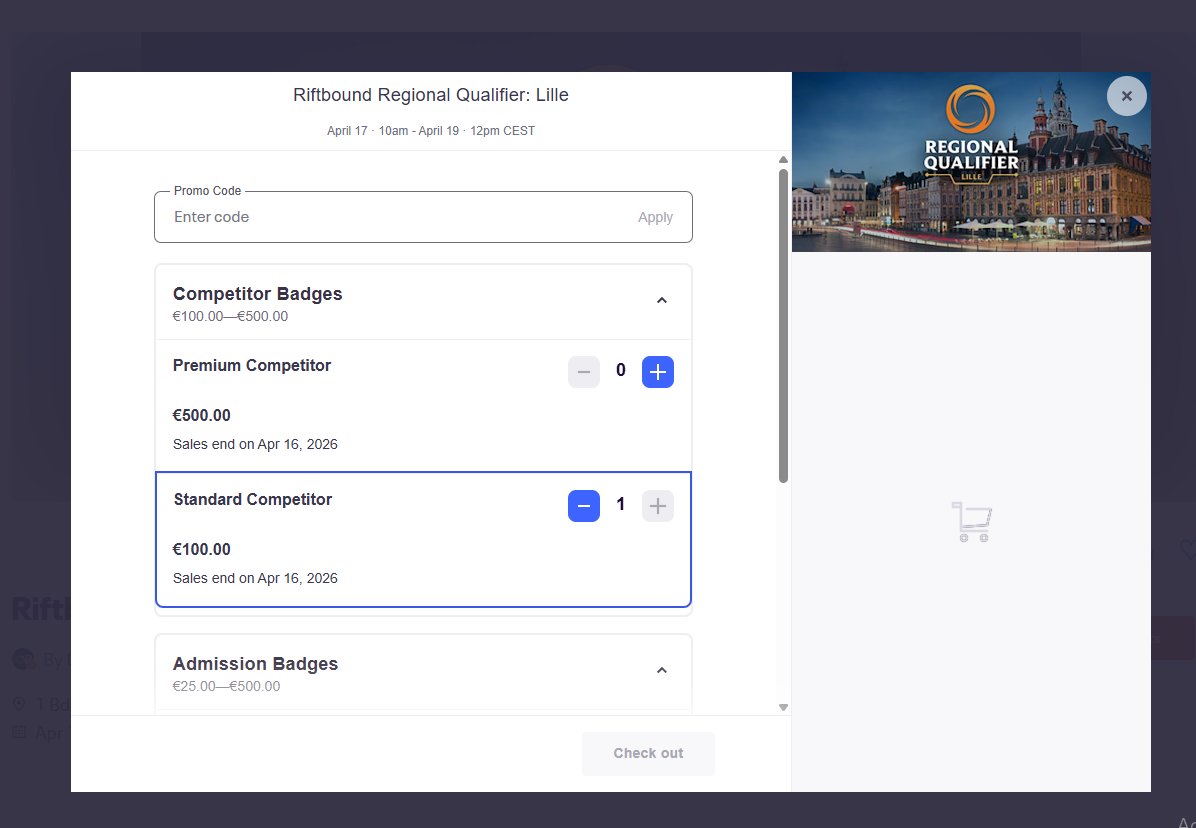Increase Standard Competitor ticket quantity
This screenshot has height=828, width=1196.
657,505
